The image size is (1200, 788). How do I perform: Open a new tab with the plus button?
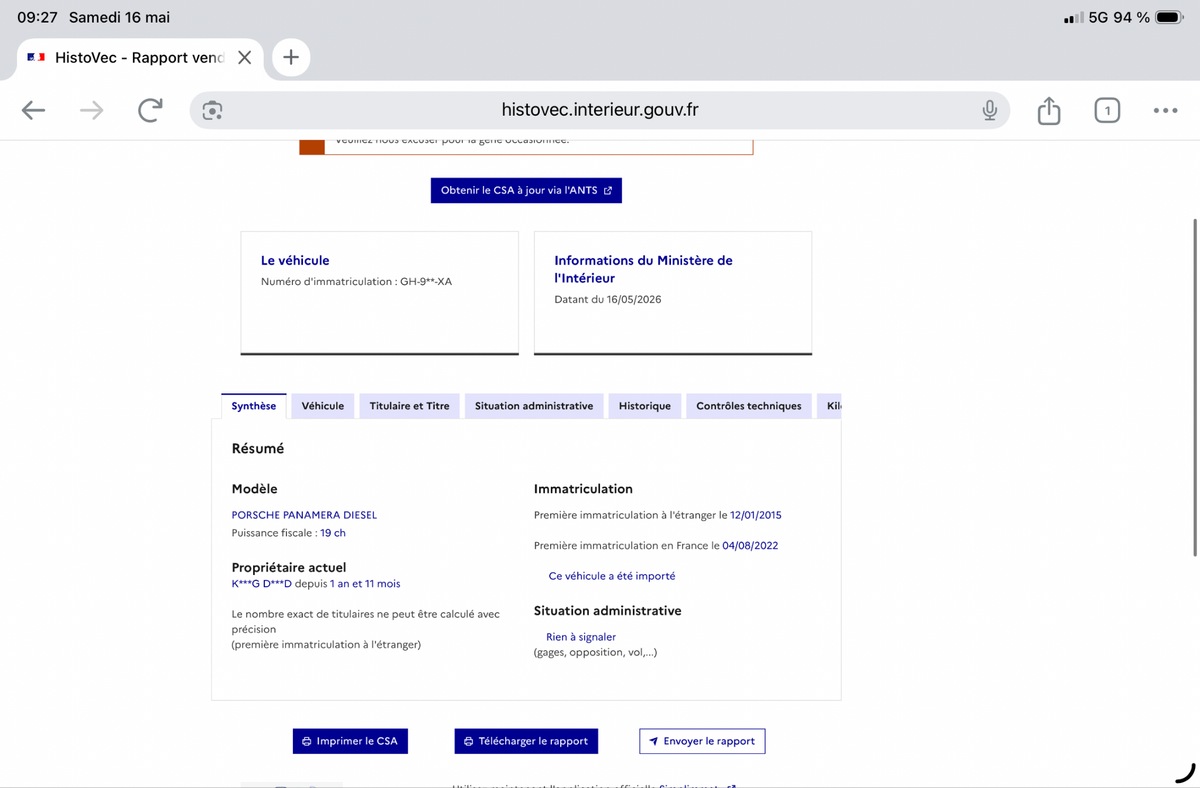point(291,57)
